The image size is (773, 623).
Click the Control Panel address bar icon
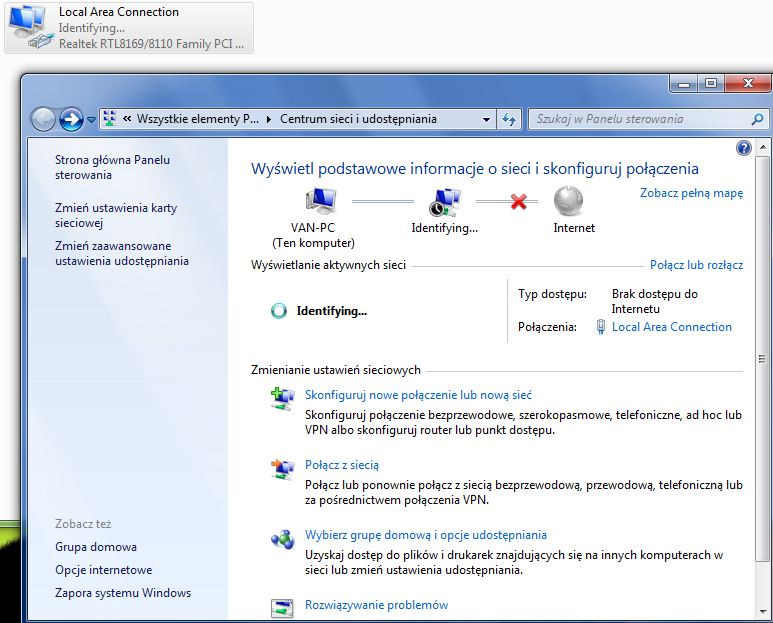[110, 119]
